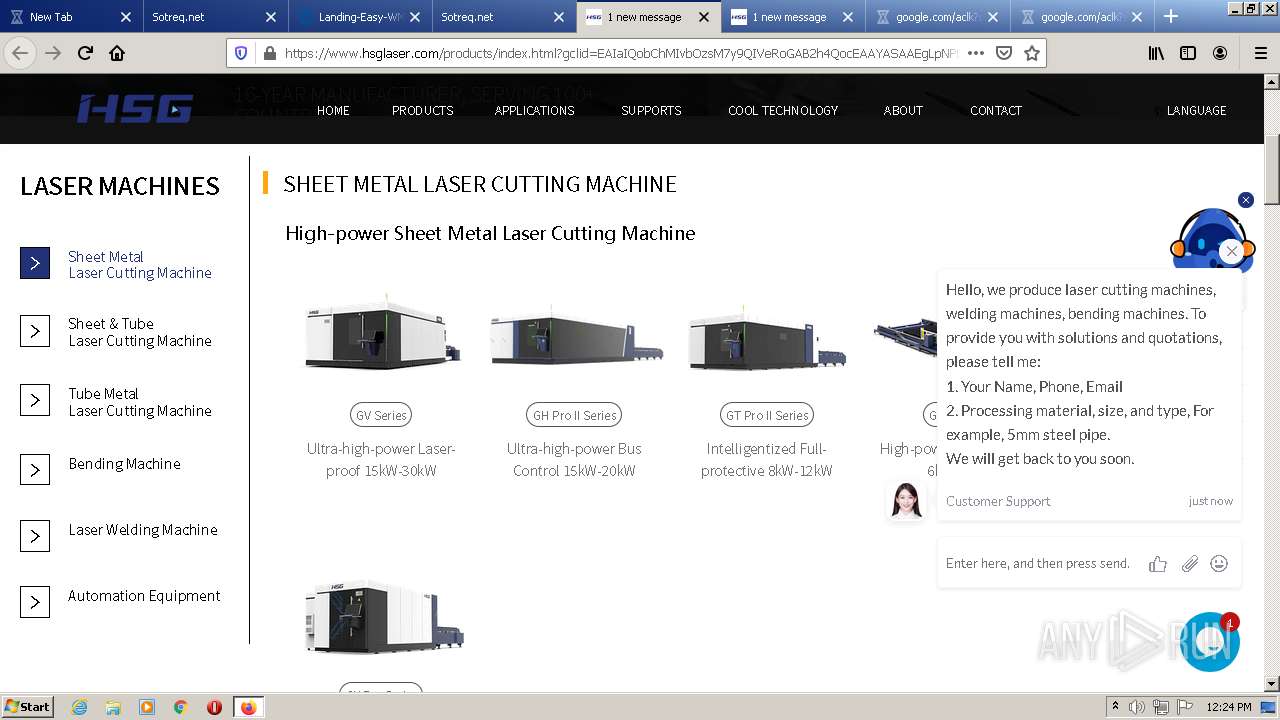Viewport: 1280px width, 720px height.
Task: Click the GH Pro II Series button
Action: tap(574, 415)
